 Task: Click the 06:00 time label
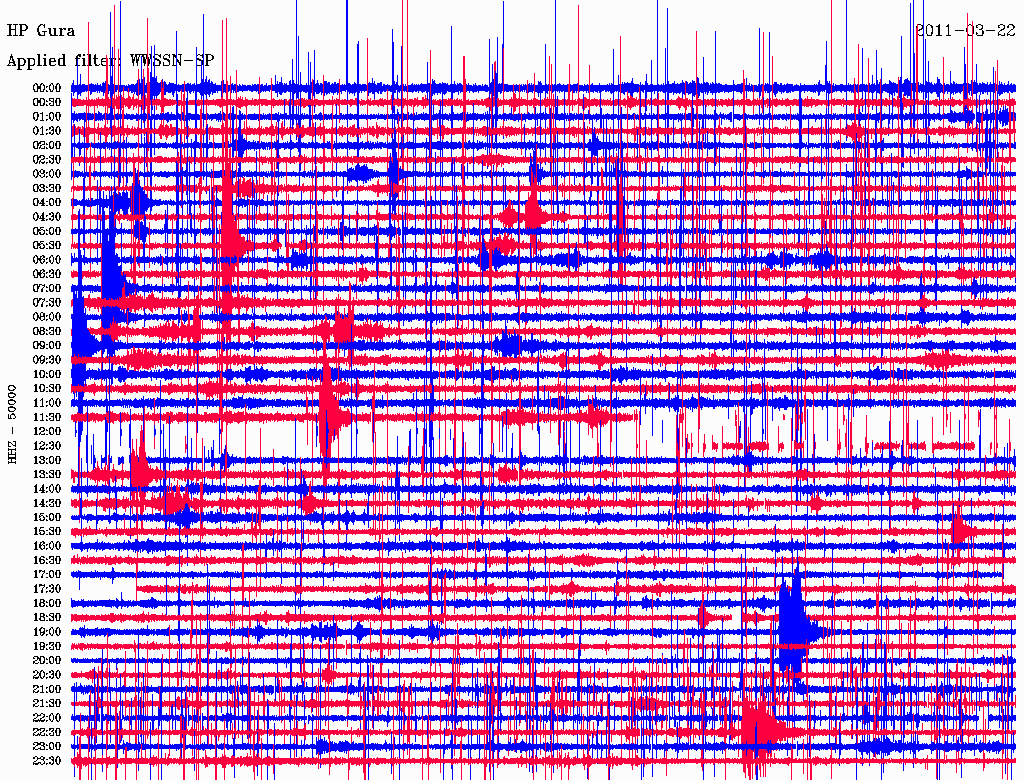48,260
